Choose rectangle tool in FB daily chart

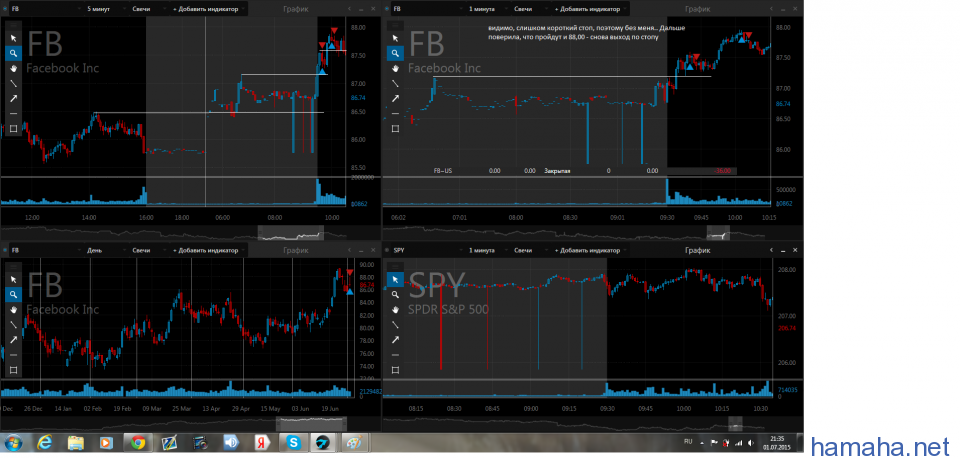[13, 370]
